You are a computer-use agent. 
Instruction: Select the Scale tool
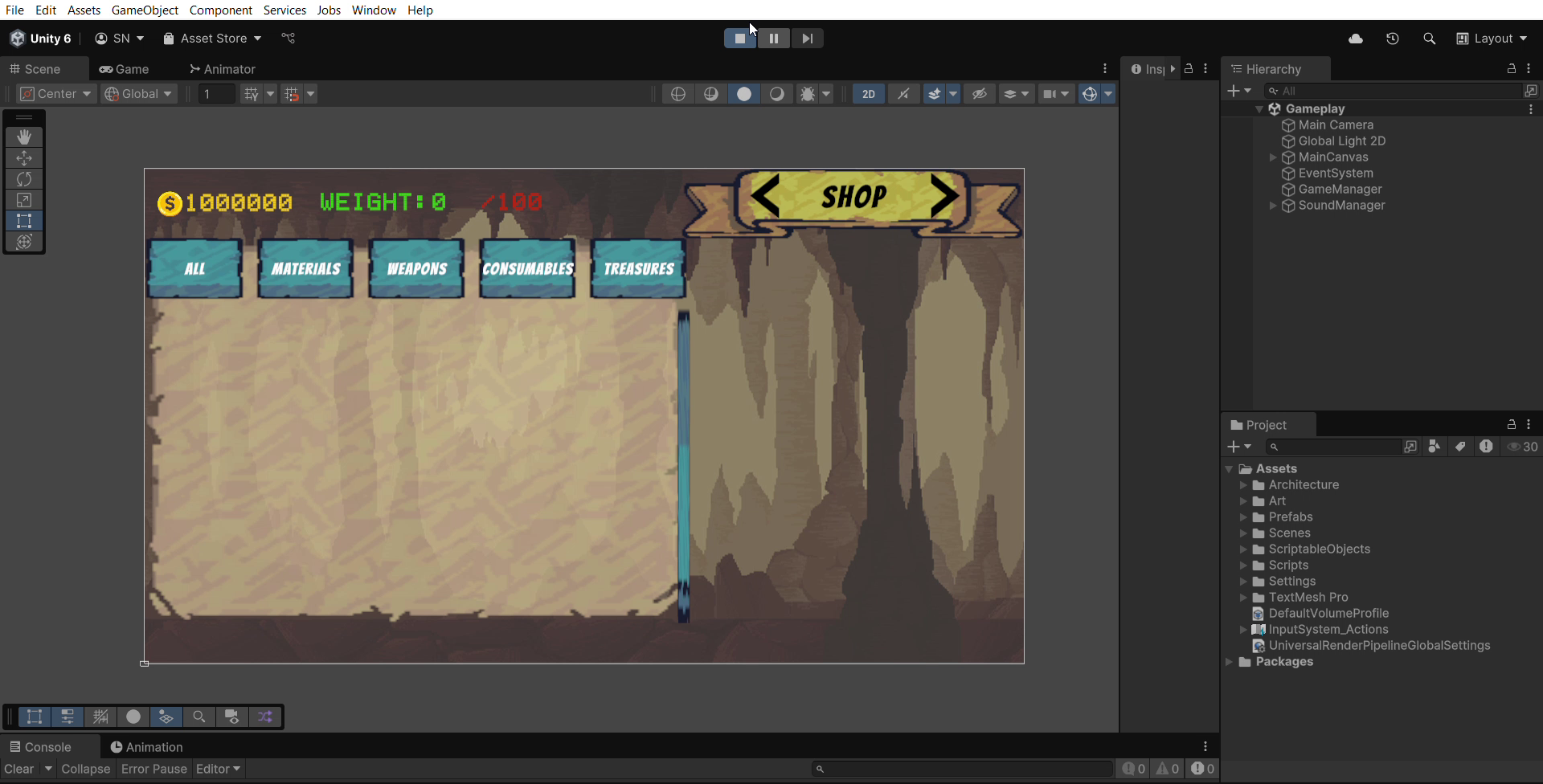(24, 200)
